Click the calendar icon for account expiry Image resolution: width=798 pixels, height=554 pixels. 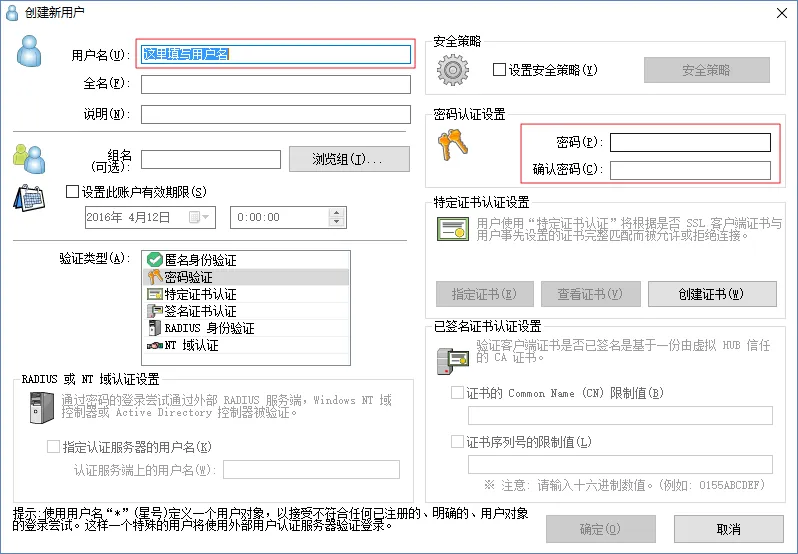coord(29,198)
